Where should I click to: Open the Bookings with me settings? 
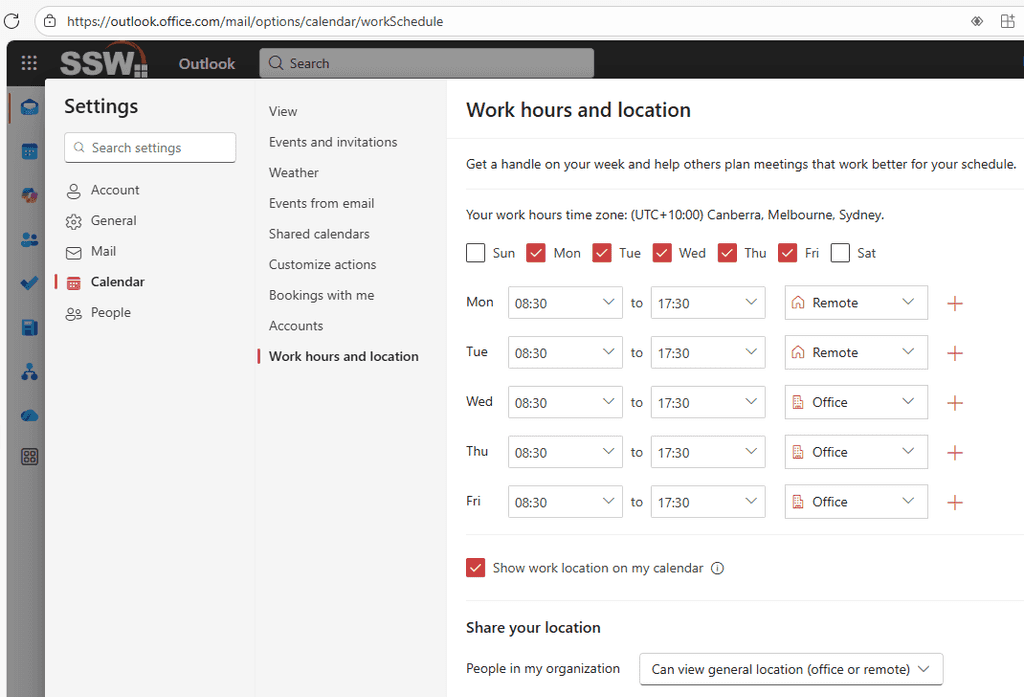point(321,295)
